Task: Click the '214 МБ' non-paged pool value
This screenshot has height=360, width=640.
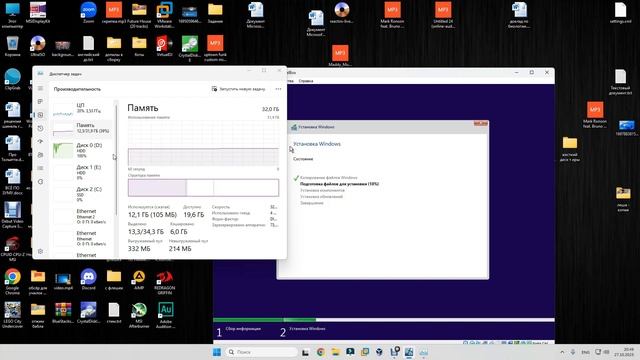Action: click(180, 249)
